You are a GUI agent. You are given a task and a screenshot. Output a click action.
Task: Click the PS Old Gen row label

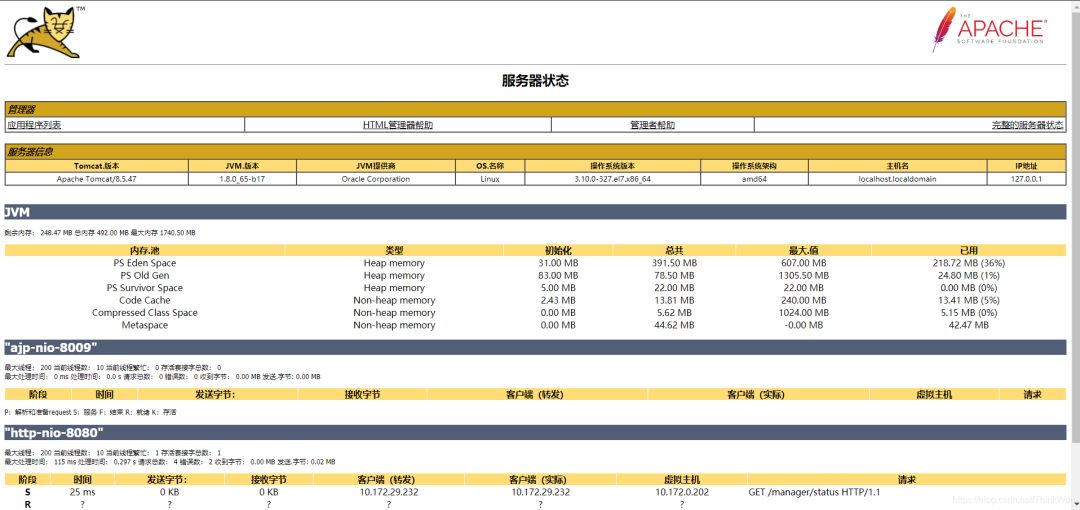click(145, 276)
